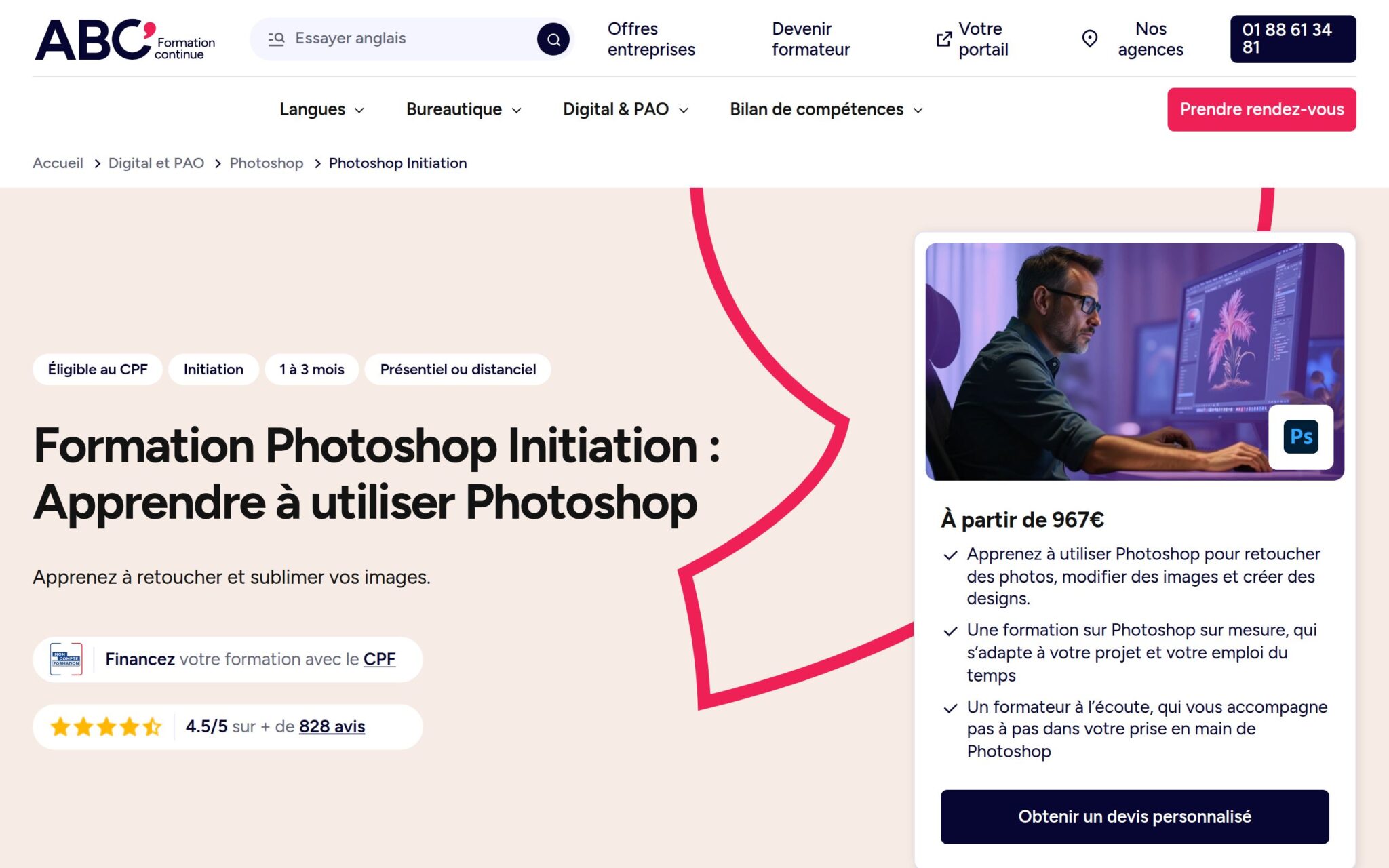Image resolution: width=1389 pixels, height=868 pixels.
Task: Click Photoshop Initiation breadcrumb text
Action: (397, 163)
